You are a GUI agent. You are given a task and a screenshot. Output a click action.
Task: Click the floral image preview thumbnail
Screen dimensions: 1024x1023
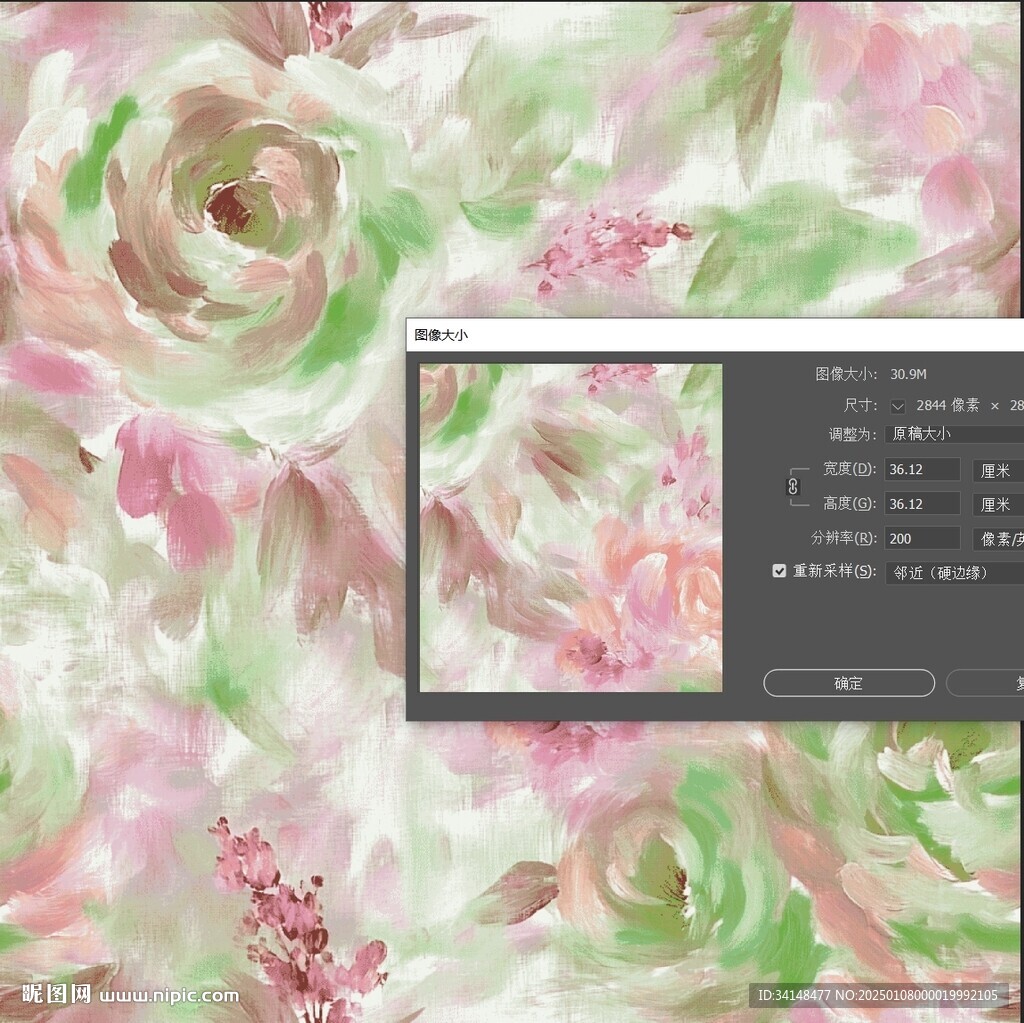(x=569, y=527)
